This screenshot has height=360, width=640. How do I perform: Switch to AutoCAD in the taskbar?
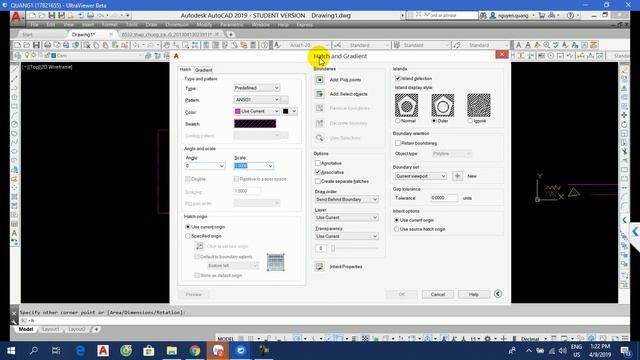tap(103, 351)
